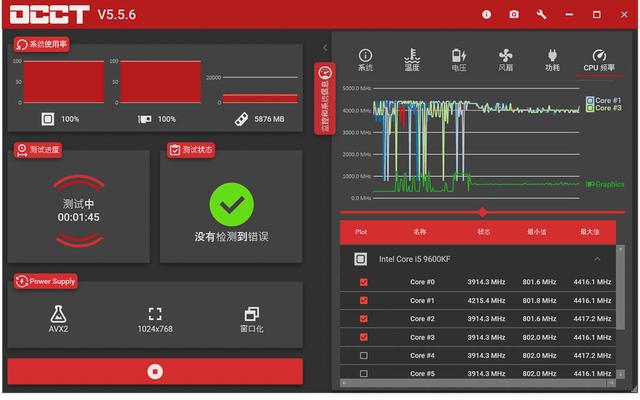Collapse the left panel with the arrow
The width and height of the screenshot is (640, 400).
[x=324, y=48]
